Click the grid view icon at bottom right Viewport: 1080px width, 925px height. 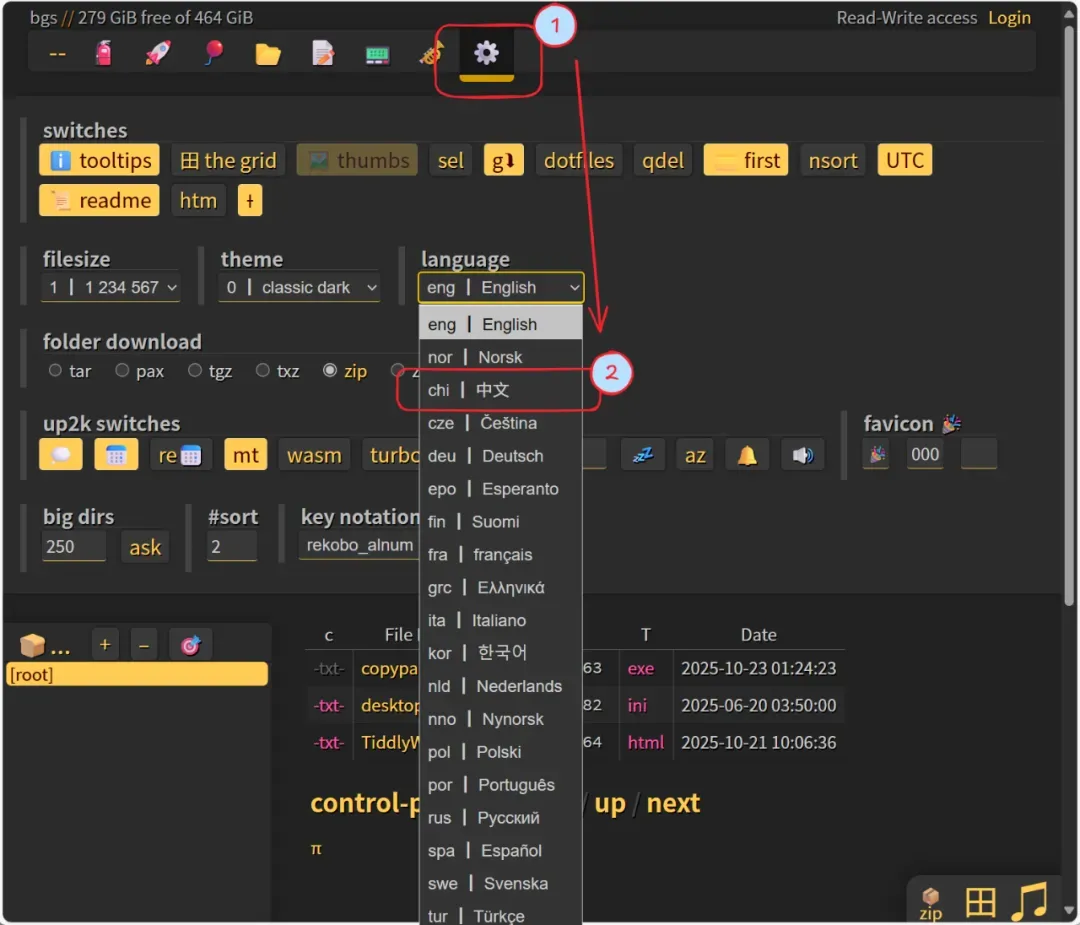980,902
